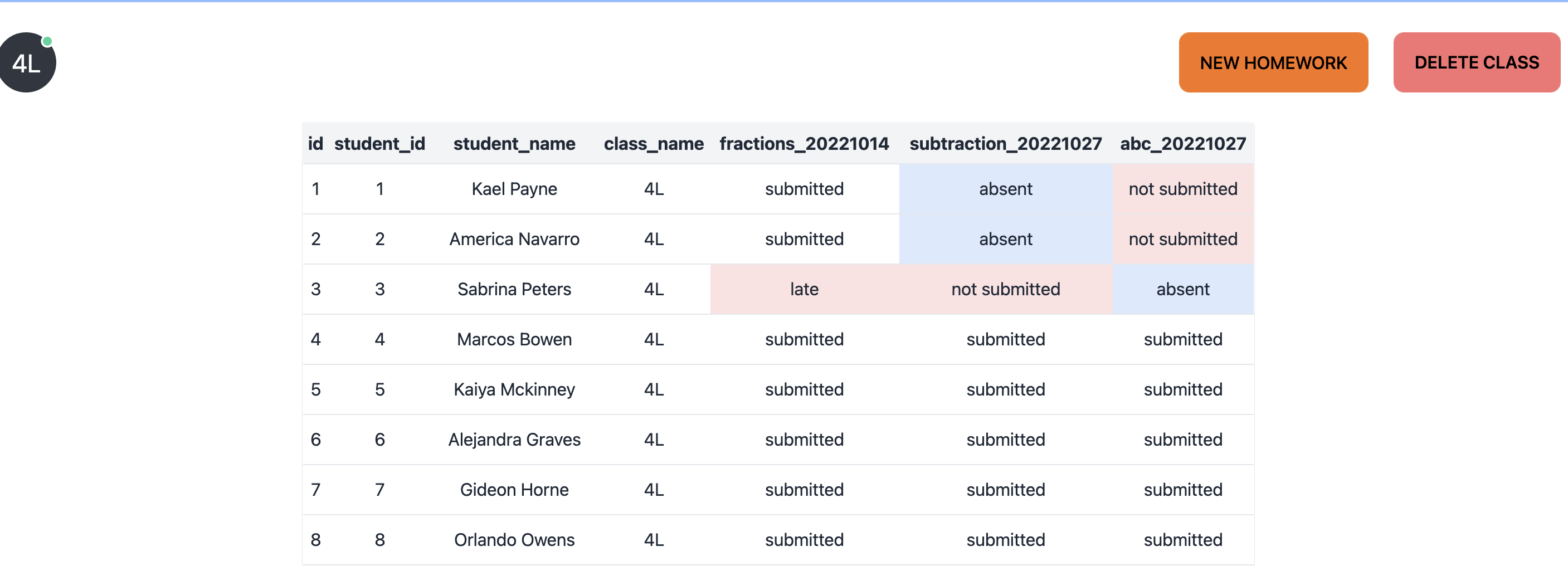Image resolution: width=1568 pixels, height=566 pixels.
Task: Click the NEW HOMEWORK button
Action: pyautogui.click(x=1273, y=63)
